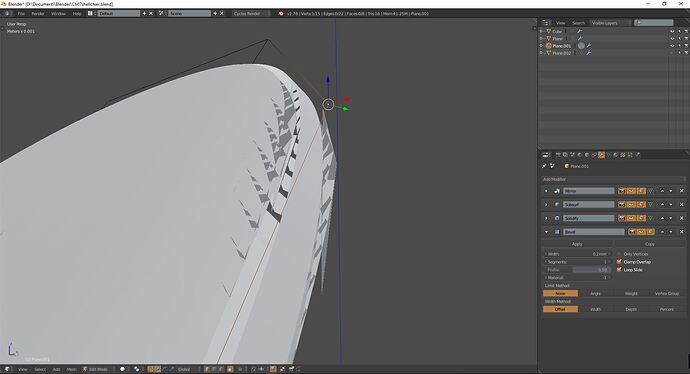
Task: Open the 3D viewport Select menu
Action: (x=40, y=369)
